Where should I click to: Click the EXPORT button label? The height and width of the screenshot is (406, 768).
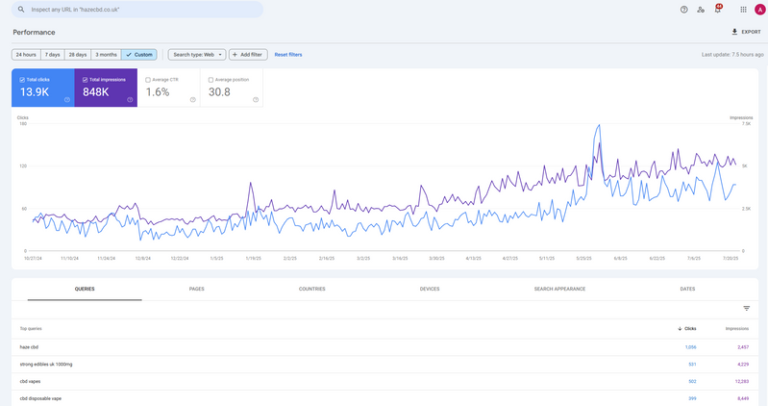pyautogui.click(x=751, y=32)
